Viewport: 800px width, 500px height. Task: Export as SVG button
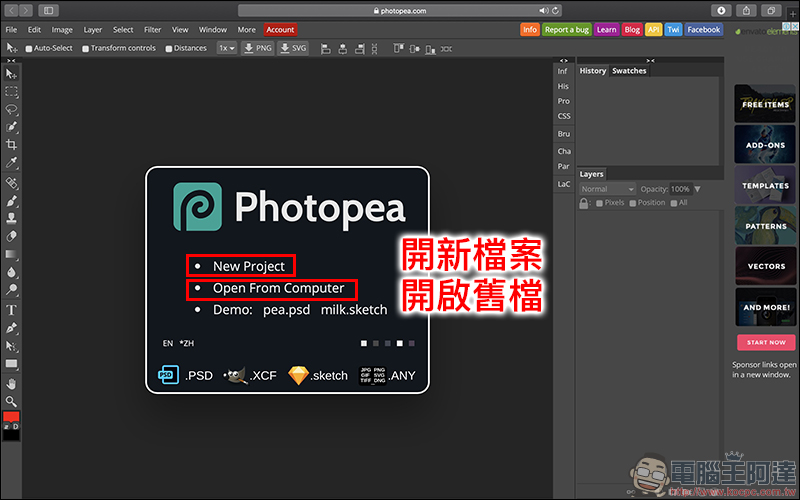(293, 48)
